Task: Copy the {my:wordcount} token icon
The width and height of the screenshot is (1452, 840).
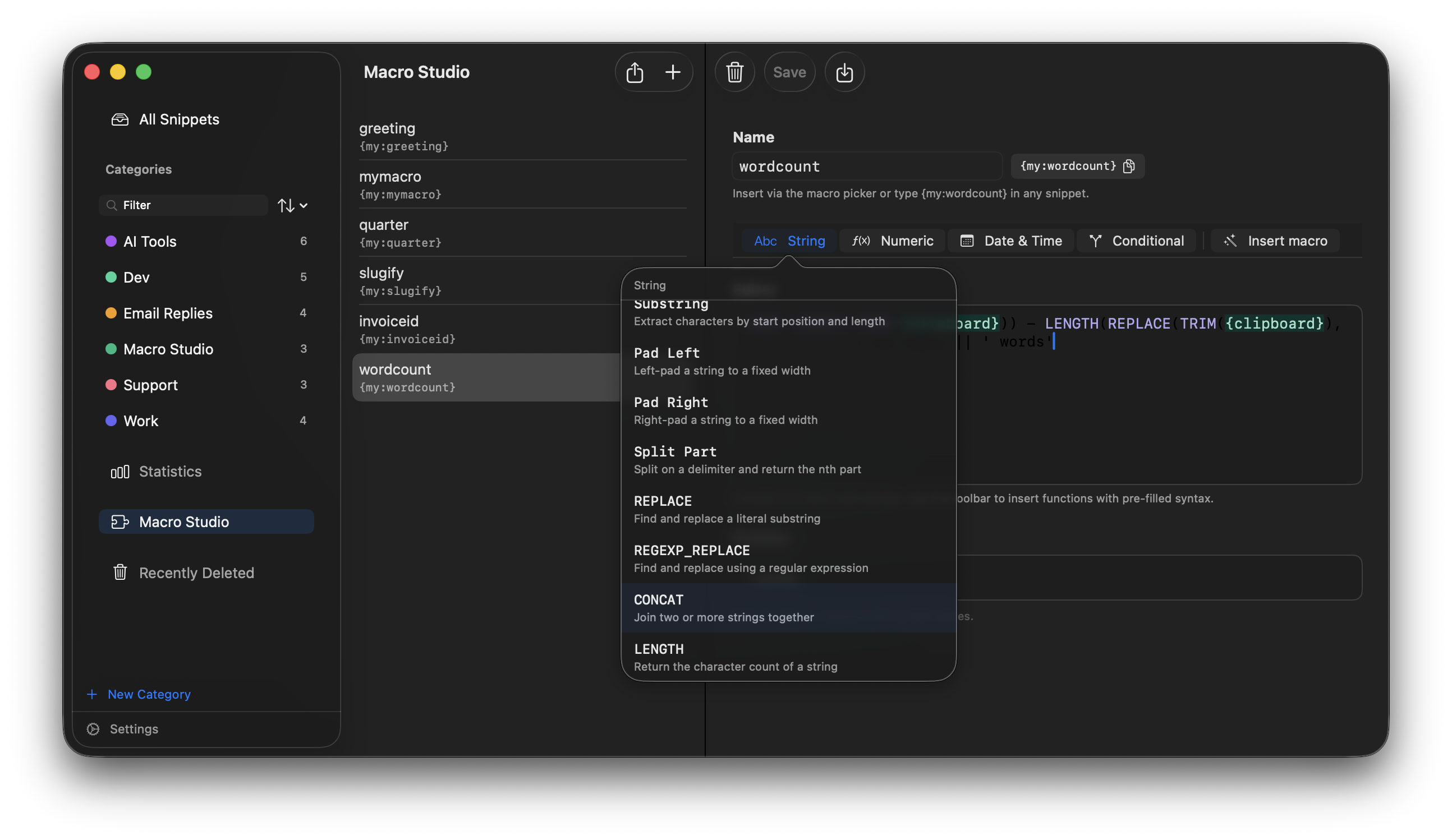Action: 1128,166
